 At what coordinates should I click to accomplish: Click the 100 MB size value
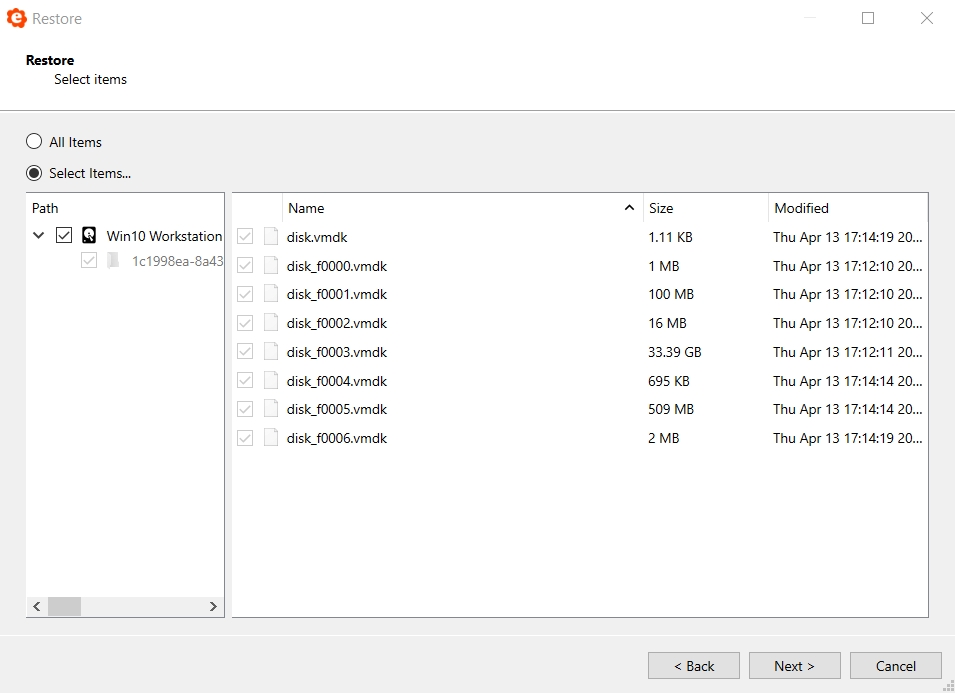(x=671, y=294)
